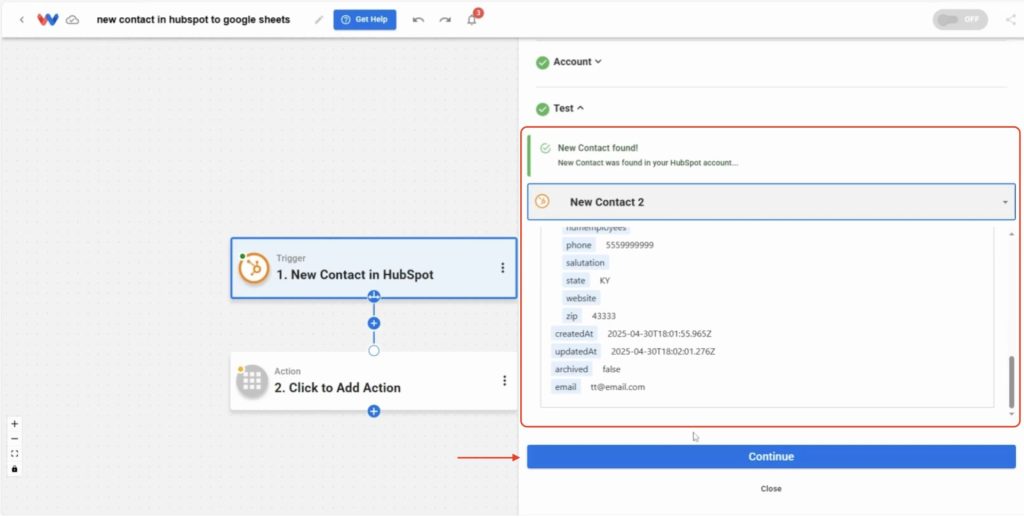Viewport: 1024px width, 517px height.
Task: Click the website field label
Action: 581,298
